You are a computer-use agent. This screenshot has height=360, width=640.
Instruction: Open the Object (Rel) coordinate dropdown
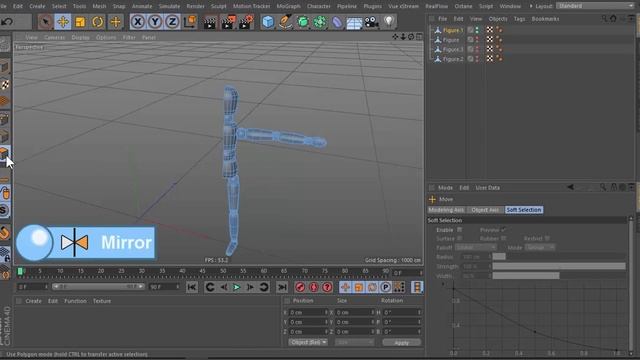(308, 342)
